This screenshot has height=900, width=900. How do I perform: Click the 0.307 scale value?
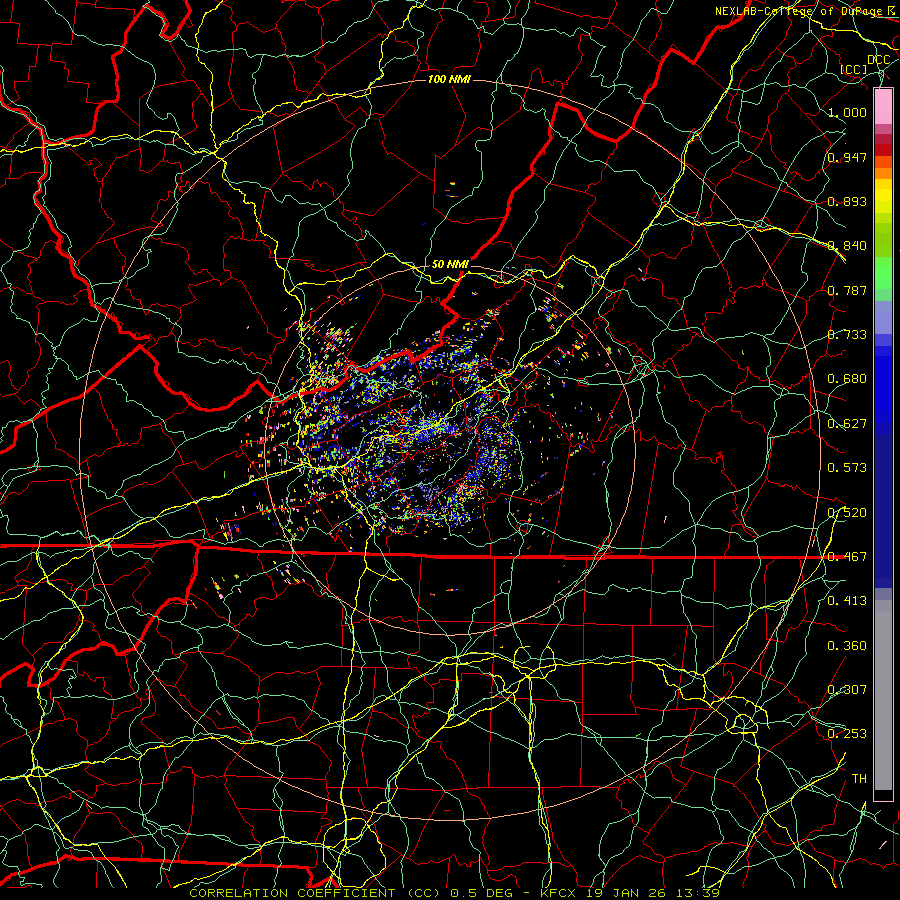(x=847, y=690)
